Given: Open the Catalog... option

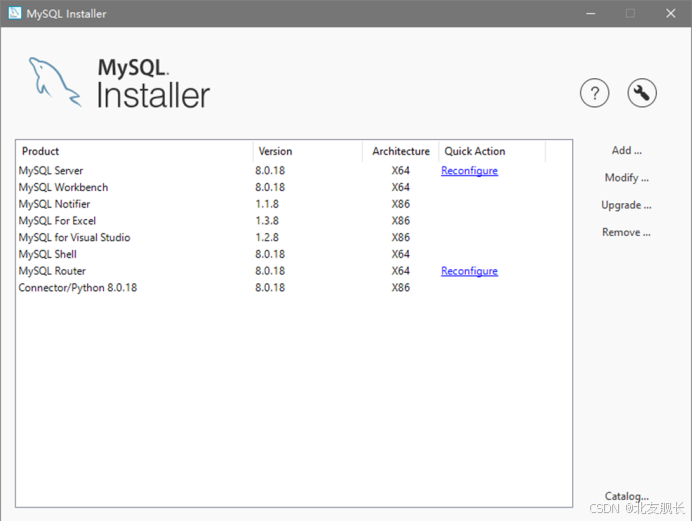Looking at the screenshot, I should (626, 496).
